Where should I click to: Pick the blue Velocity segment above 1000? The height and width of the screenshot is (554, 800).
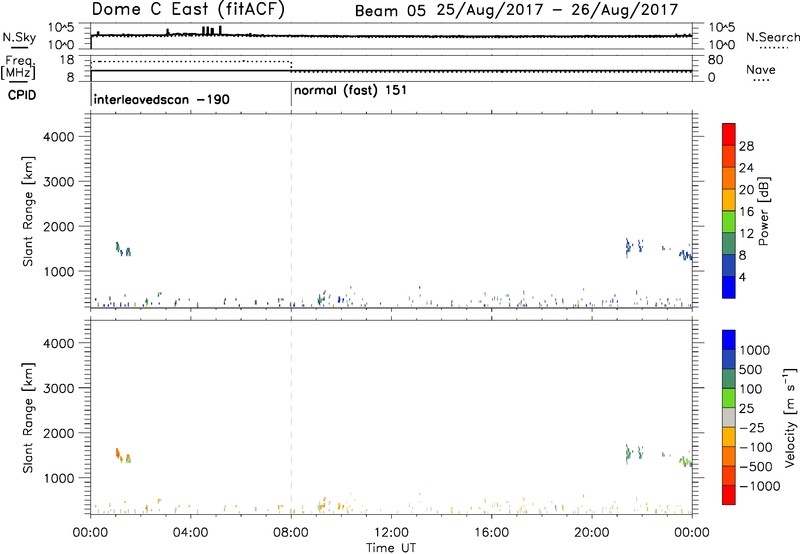729,340
